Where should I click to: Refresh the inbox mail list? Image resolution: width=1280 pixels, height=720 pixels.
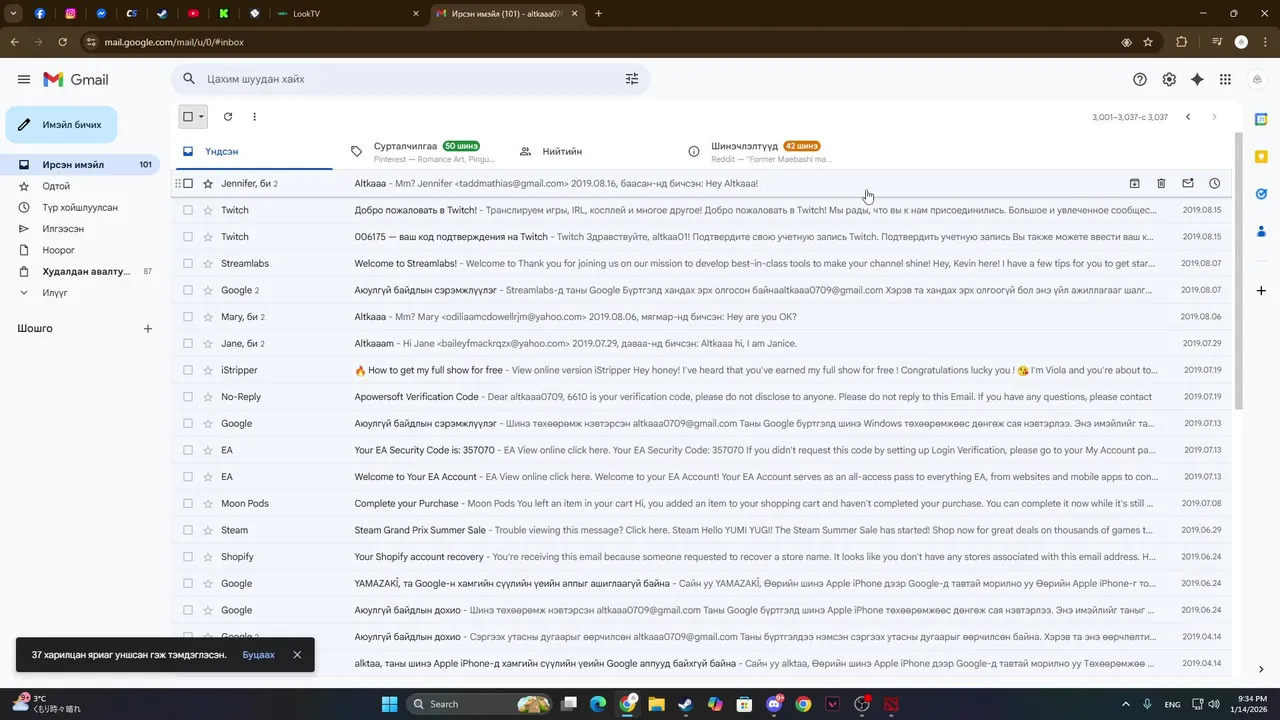click(228, 117)
